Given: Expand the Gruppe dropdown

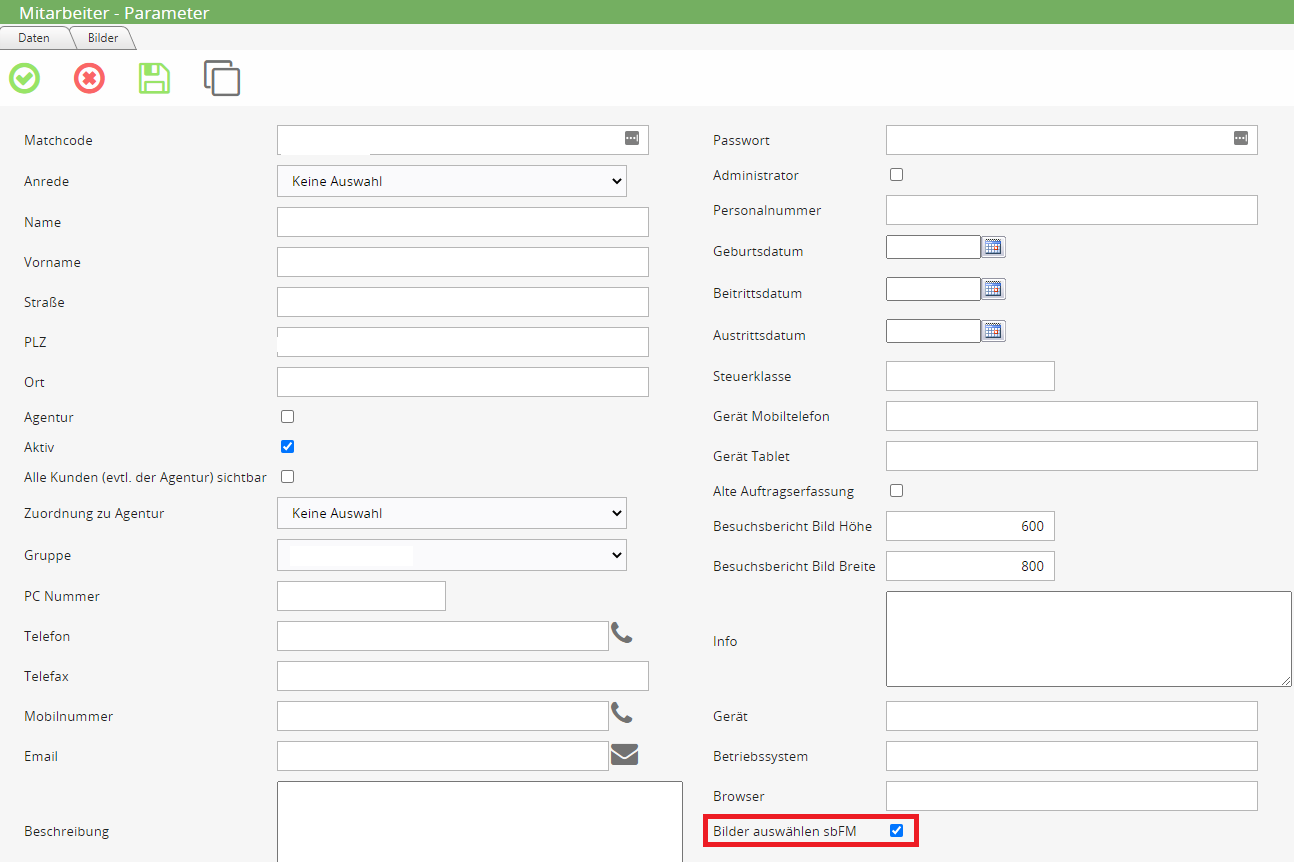Looking at the screenshot, I should (452, 554).
